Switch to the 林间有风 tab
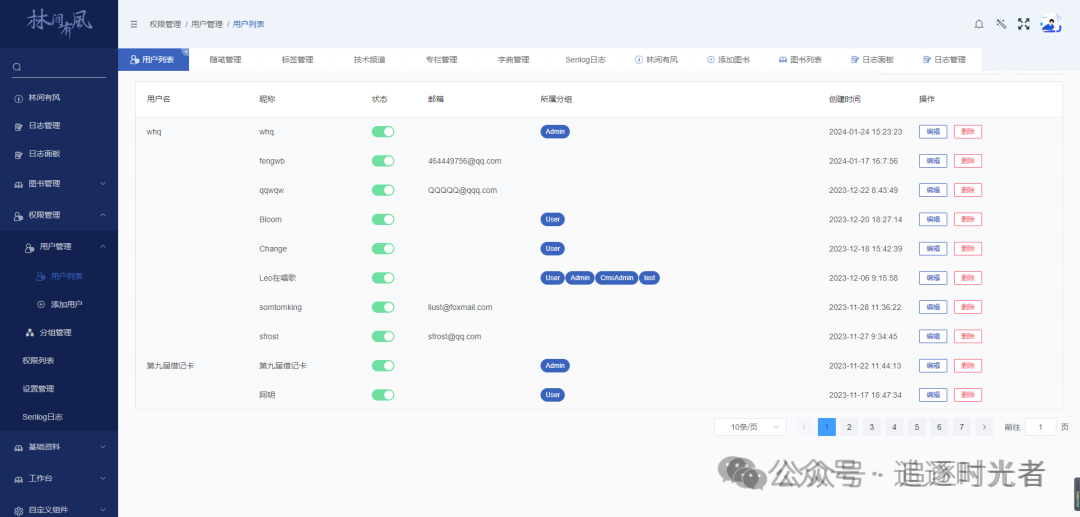 pyautogui.click(x=657, y=60)
